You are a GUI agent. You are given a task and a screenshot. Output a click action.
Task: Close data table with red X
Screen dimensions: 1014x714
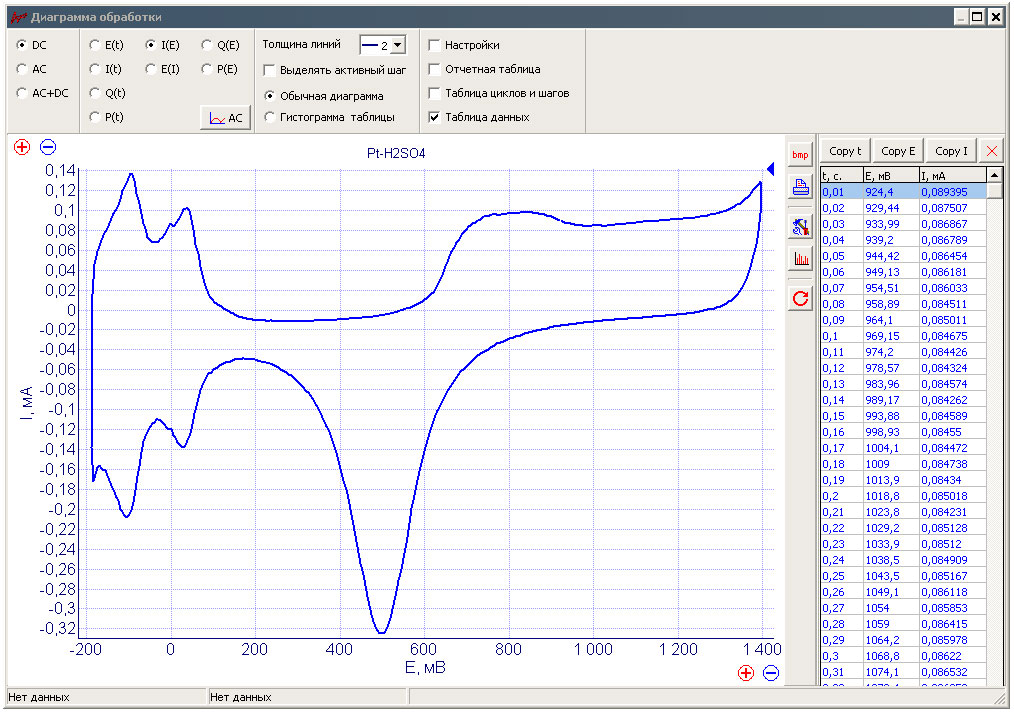[991, 151]
